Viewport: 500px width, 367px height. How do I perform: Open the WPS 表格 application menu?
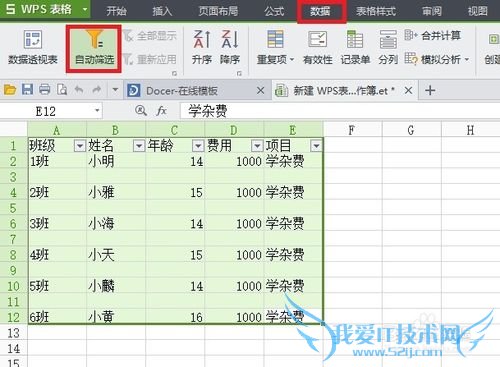[x=44, y=10]
